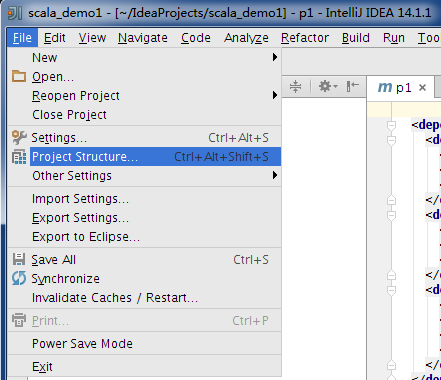Image resolution: width=441 pixels, height=380 pixels.
Task: Click the hide panel arrow icon
Action: [352, 86]
